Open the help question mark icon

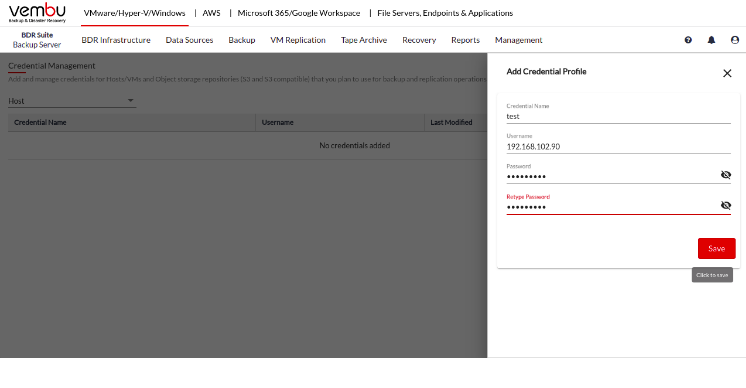point(688,40)
